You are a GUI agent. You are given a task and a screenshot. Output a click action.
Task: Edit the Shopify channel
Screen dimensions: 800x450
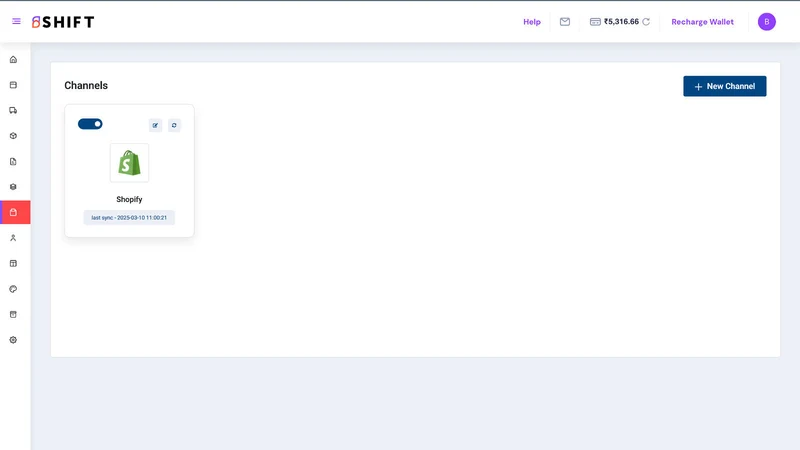pos(156,125)
